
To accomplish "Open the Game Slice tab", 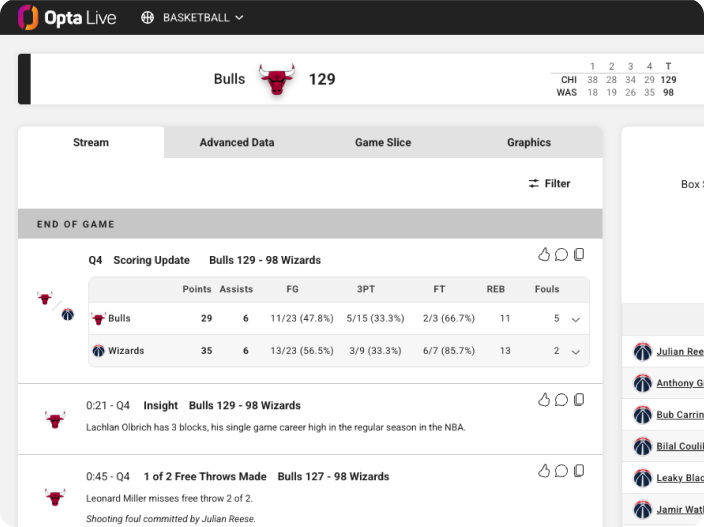I will 383,142.
